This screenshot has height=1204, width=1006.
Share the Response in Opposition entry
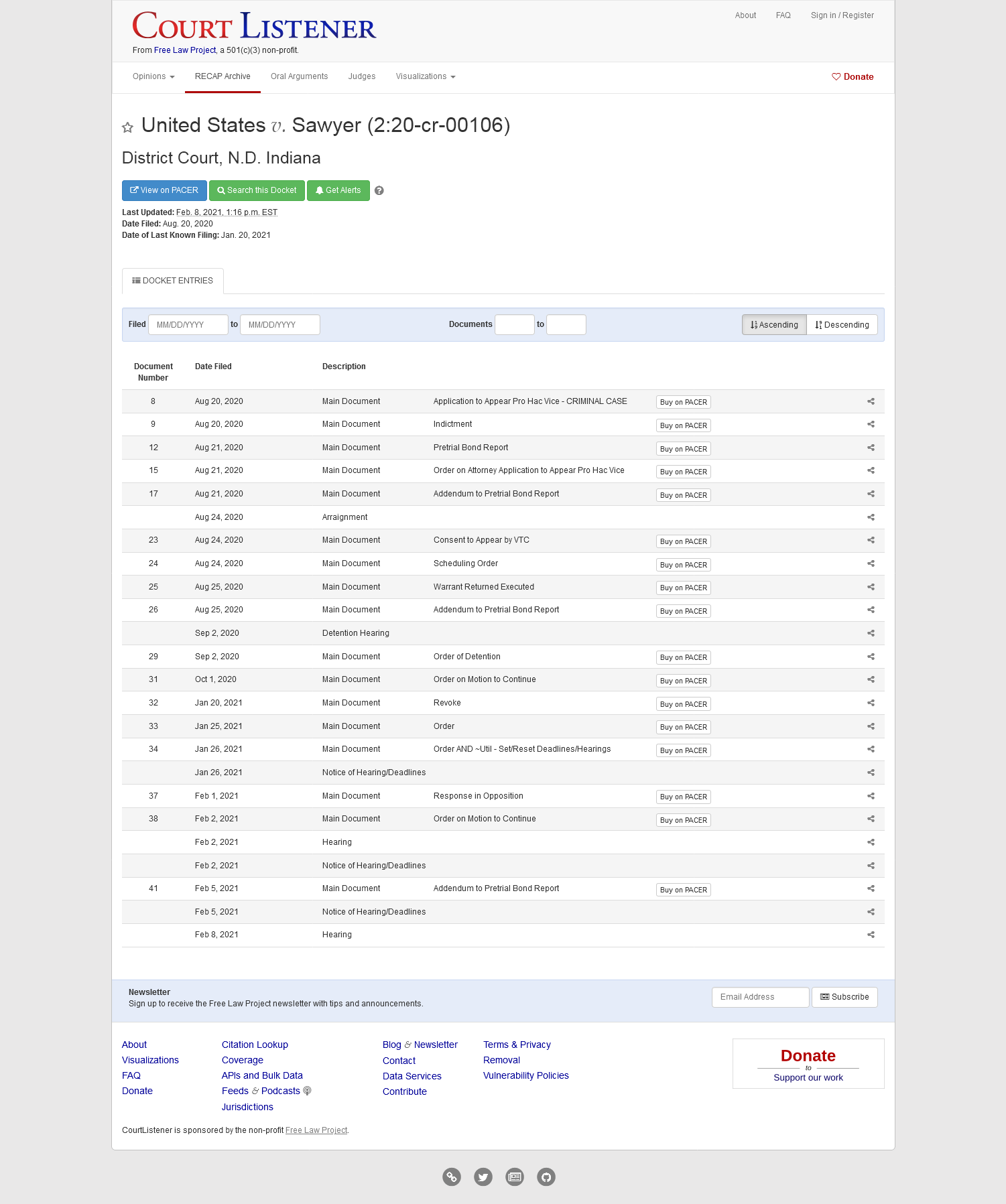coord(871,796)
